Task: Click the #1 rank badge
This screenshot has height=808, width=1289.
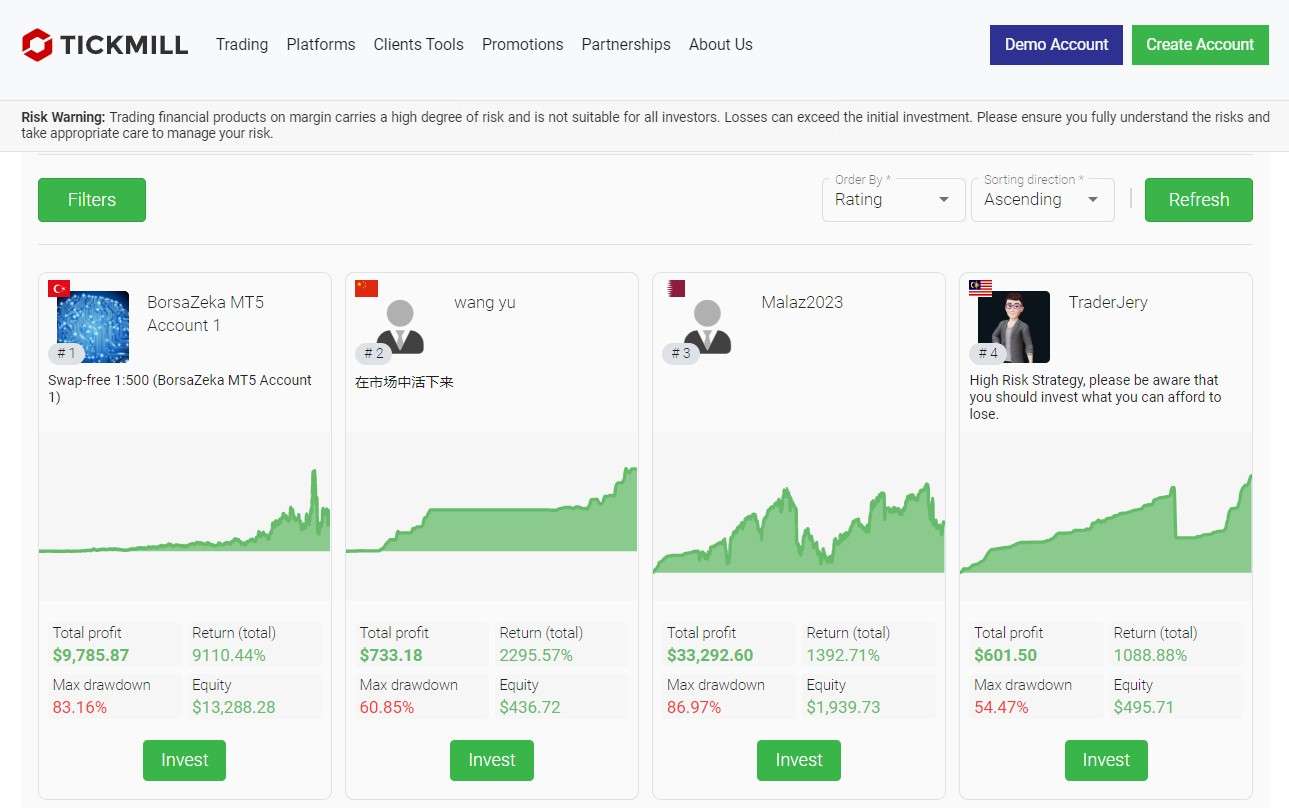Action: (66, 353)
